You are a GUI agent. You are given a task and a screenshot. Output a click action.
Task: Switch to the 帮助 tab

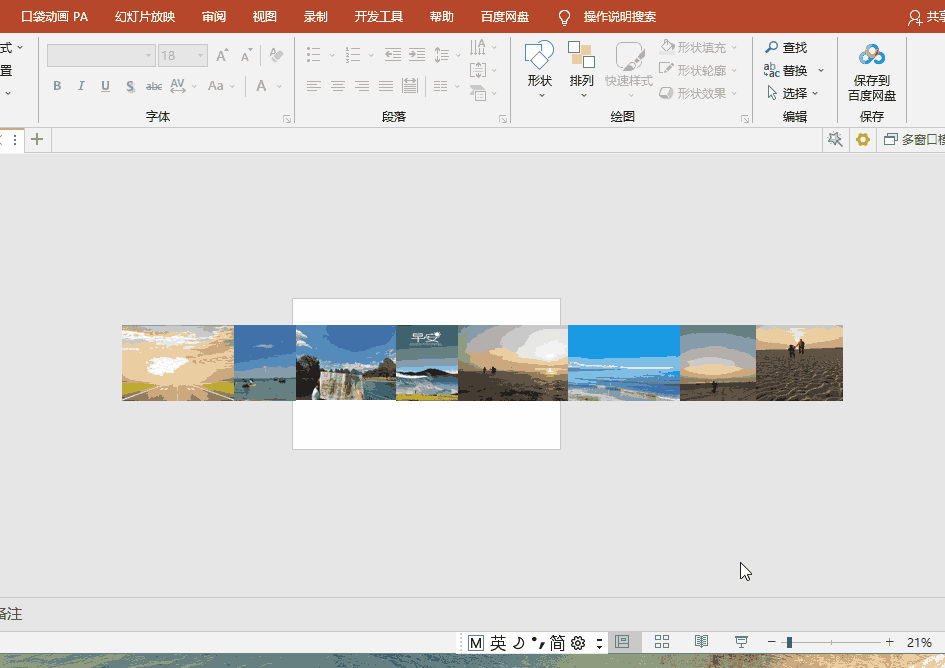coord(441,16)
